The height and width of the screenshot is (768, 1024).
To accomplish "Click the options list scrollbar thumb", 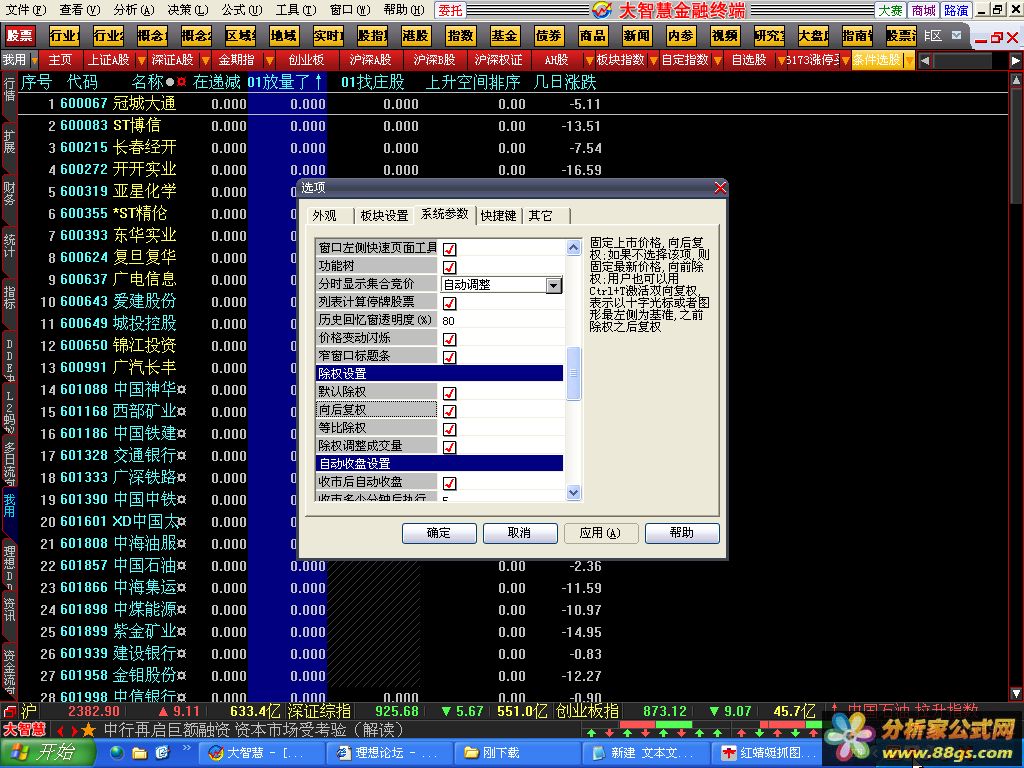I will coord(573,373).
